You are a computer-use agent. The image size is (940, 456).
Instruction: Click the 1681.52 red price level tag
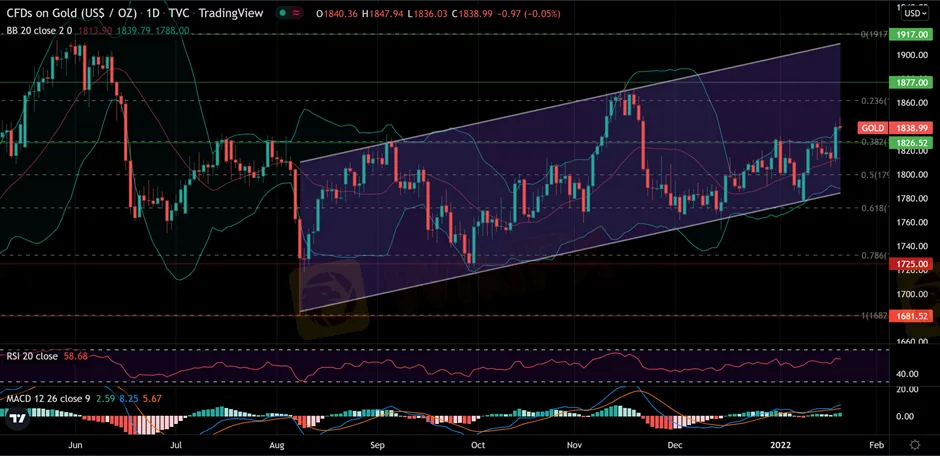(913, 316)
